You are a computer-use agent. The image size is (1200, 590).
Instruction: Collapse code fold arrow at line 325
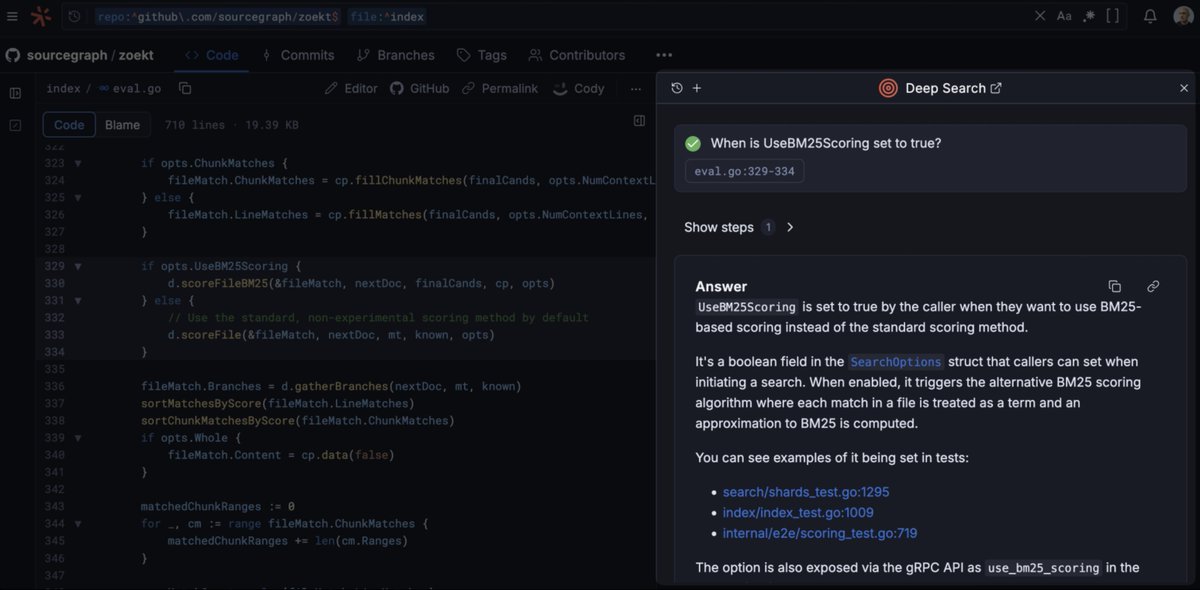click(78, 197)
